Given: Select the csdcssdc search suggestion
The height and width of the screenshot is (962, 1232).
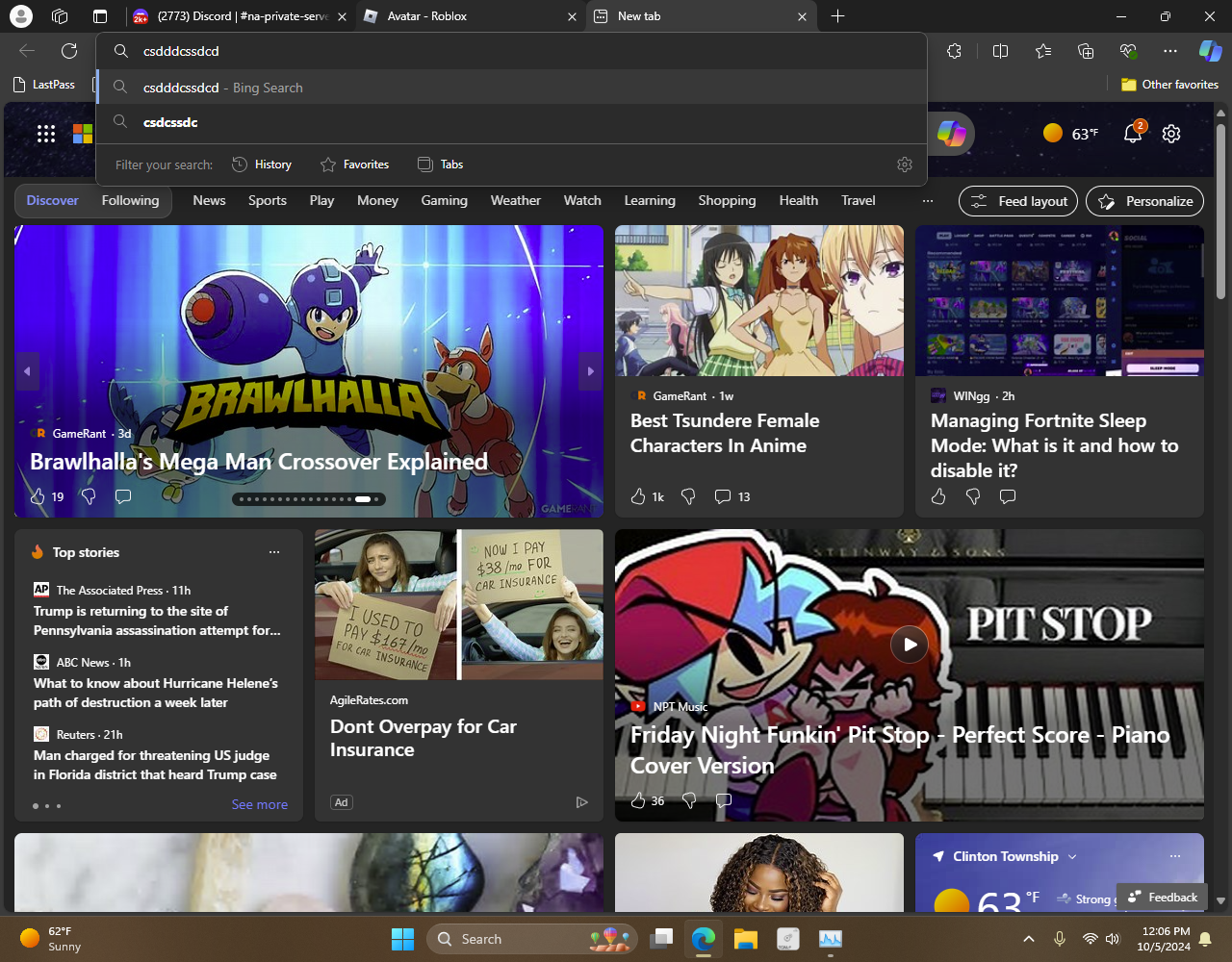Looking at the screenshot, I should click(511, 122).
